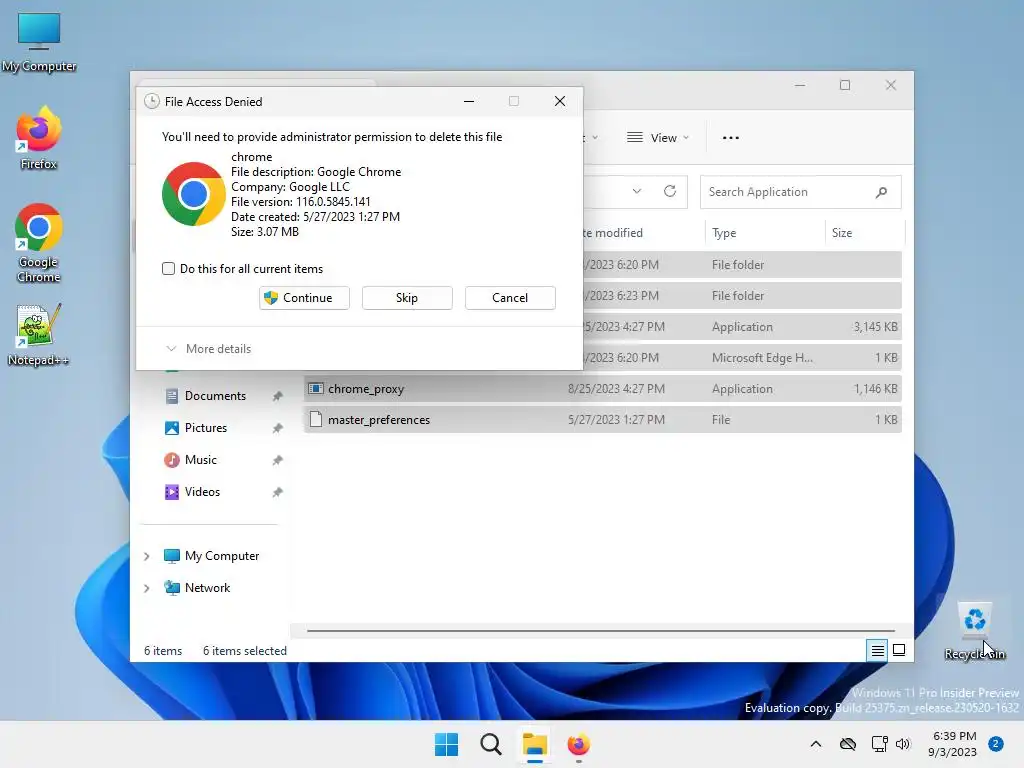This screenshot has height=768, width=1024.
Task: Open the See more ellipsis menu in Explorer
Action: point(731,138)
